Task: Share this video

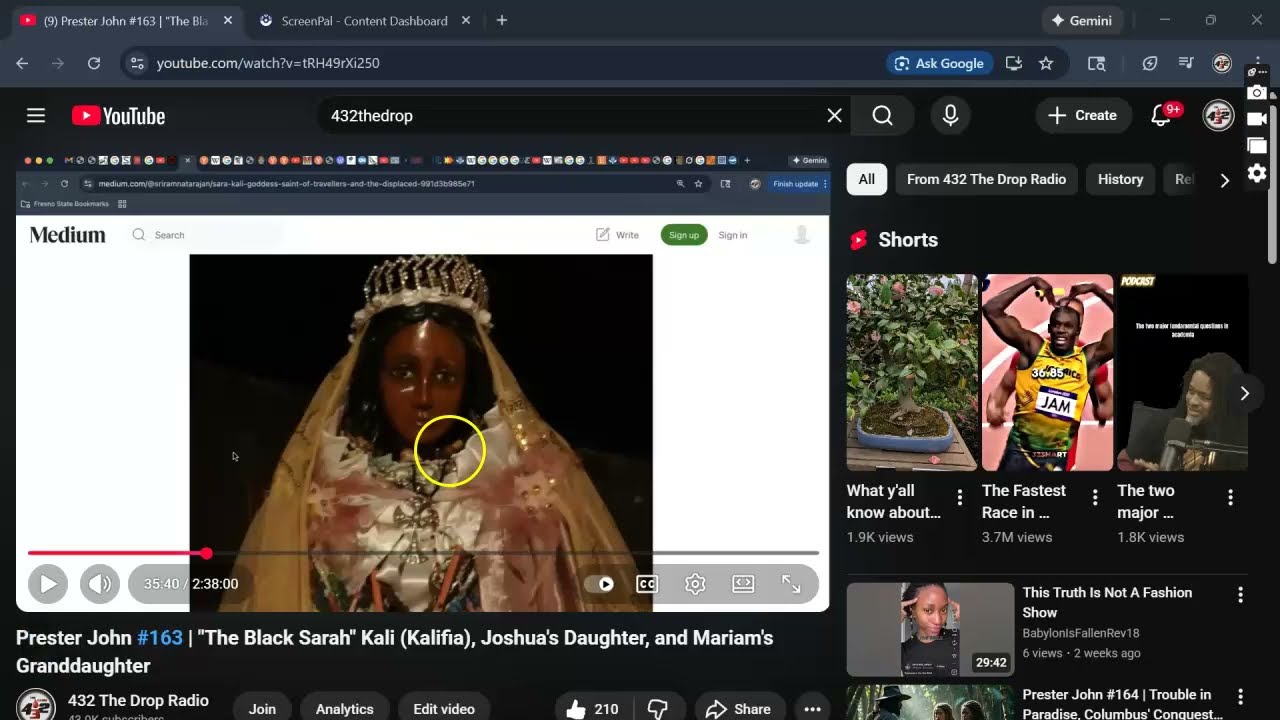Action: pyautogui.click(x=738, y=709)
